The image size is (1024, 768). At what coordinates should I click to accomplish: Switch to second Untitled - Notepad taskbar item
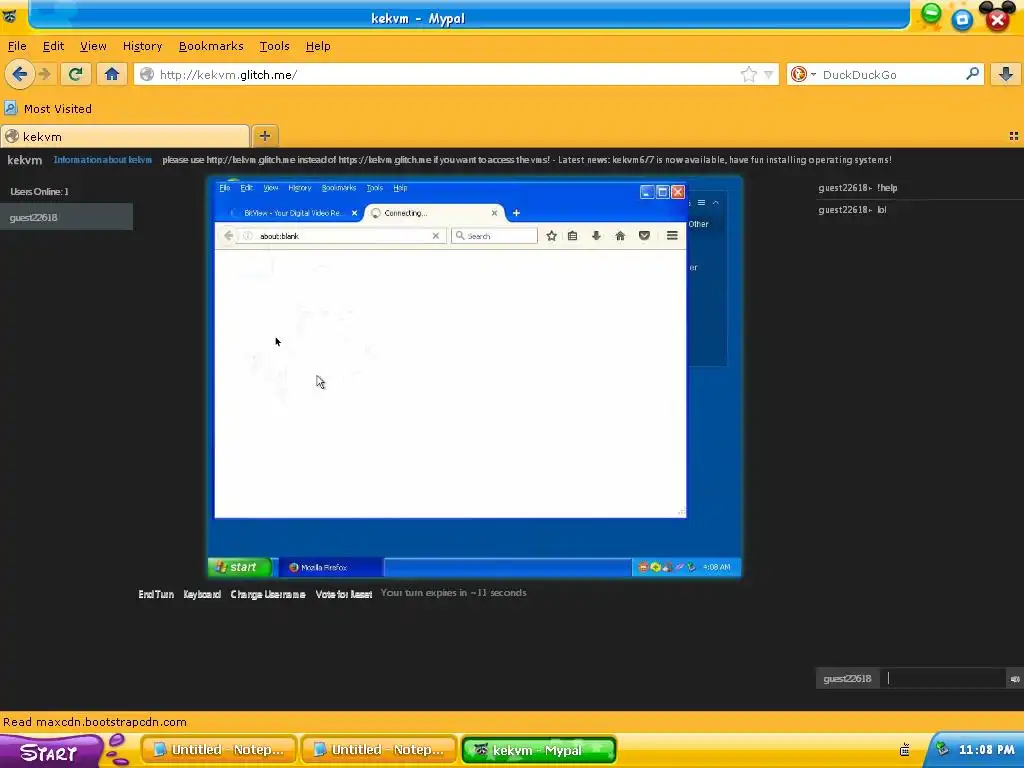pos(379,750)
